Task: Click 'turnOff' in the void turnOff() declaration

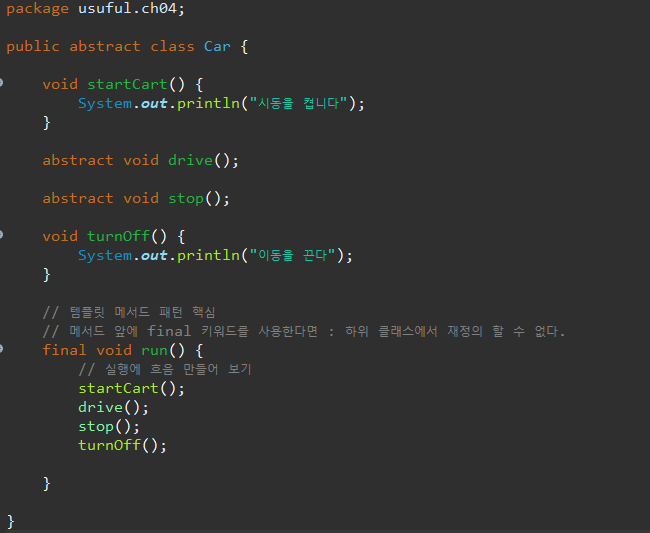Action: click(x=118, y=236)
